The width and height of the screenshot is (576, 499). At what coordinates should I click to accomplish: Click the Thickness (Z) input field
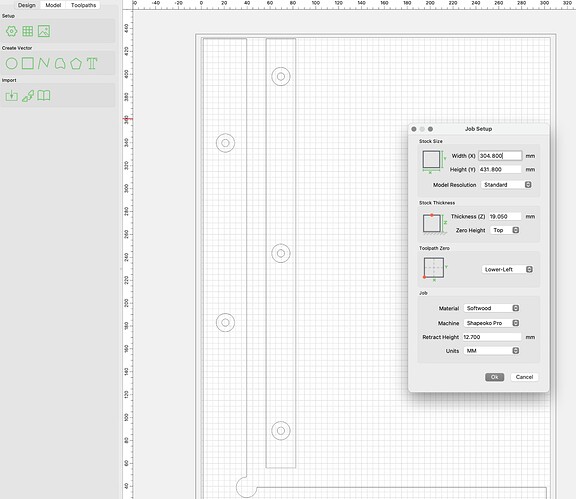pyautogui.click(x=505, y=216)
